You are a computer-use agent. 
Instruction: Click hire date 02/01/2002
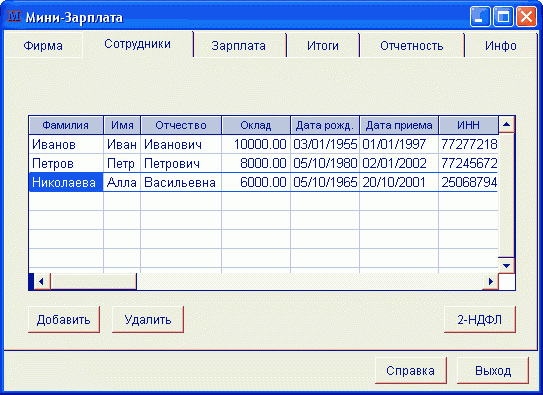click(399, 163)
